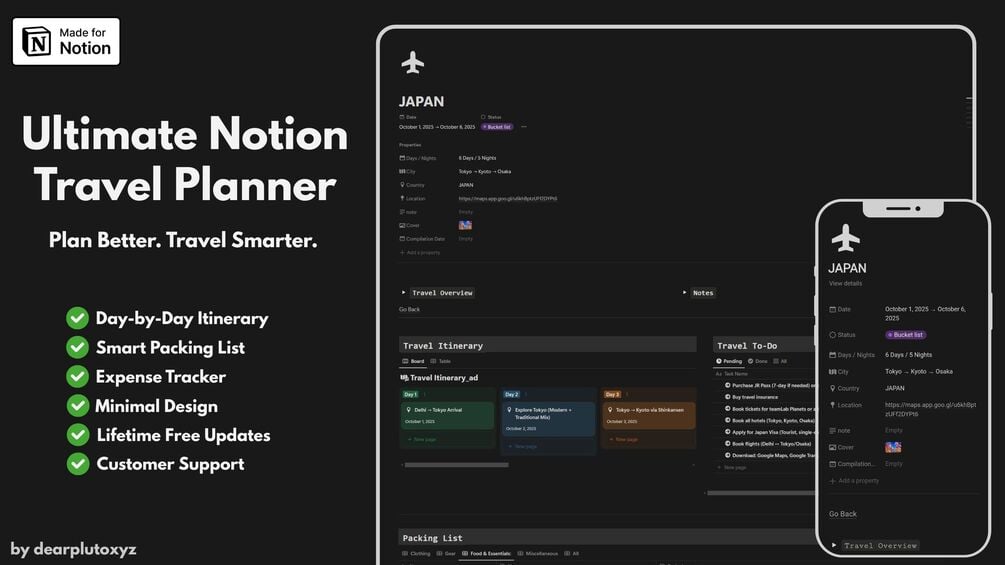Click the green check next to Smart Packing List
The width and height of the screenshot is (1005, 565).
(78, 347)
